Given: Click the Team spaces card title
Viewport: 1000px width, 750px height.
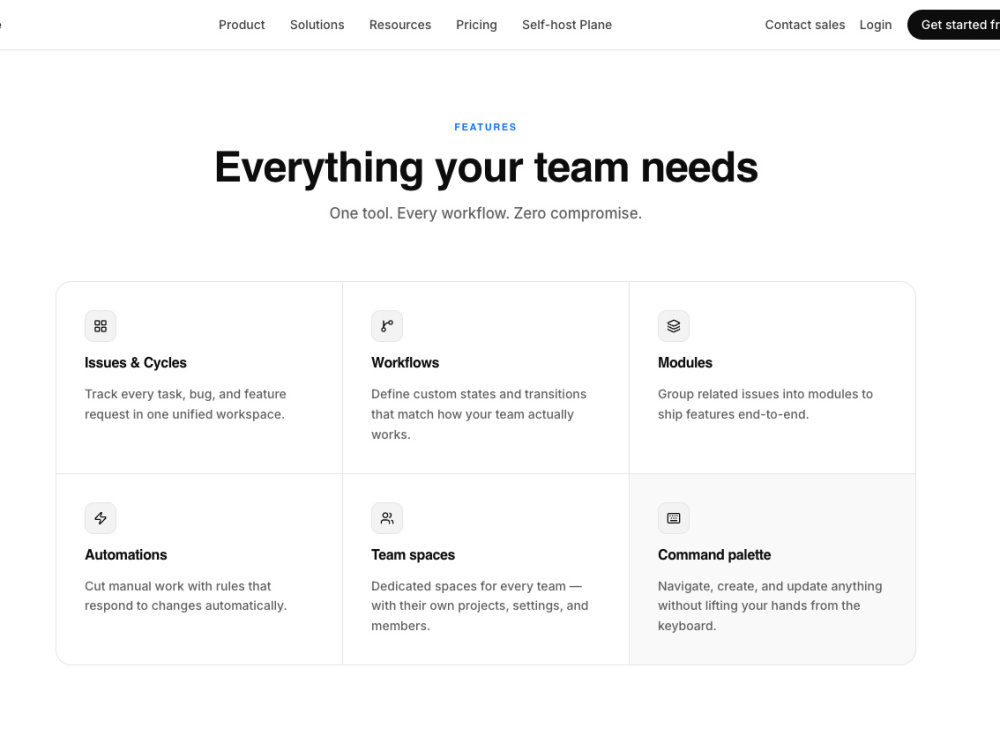Looking at the screenshot, I should pyautogui.click(x=413, y=555).
